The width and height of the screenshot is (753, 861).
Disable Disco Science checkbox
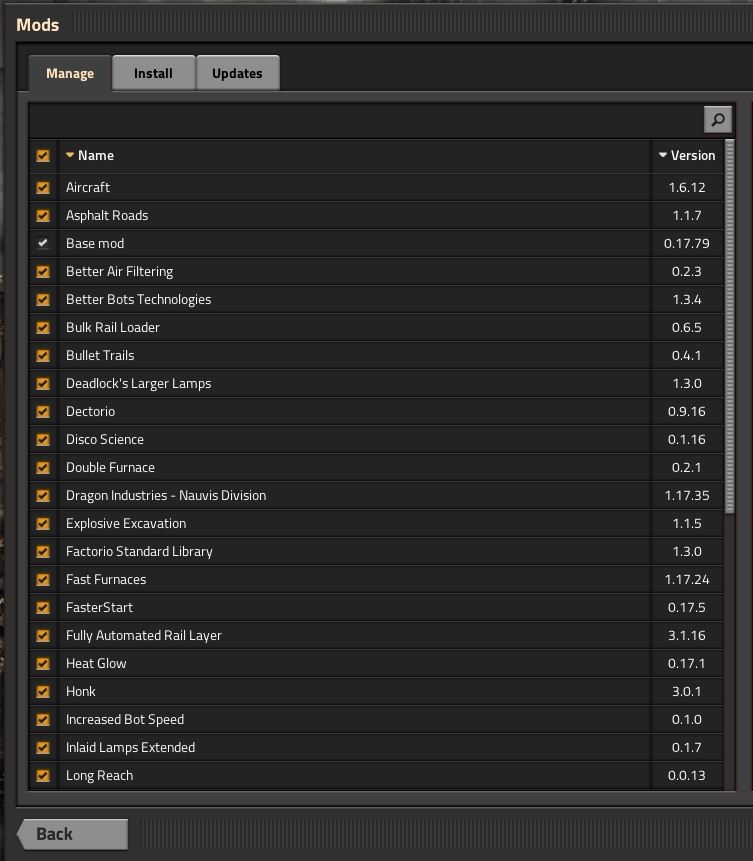pos(43,439)
